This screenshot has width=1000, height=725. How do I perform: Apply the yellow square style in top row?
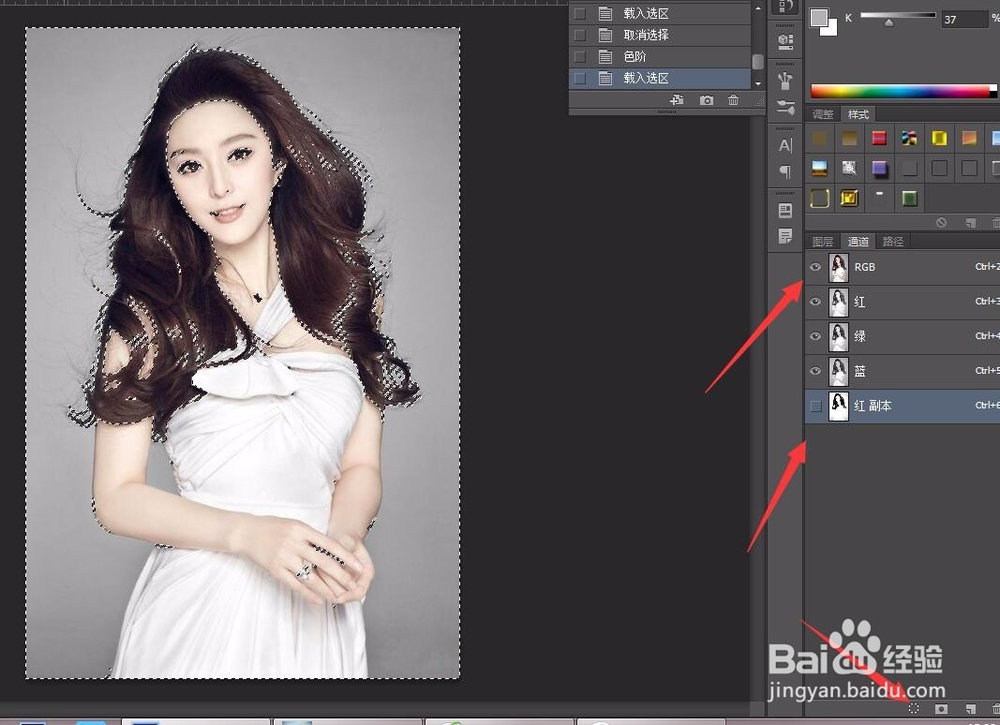939,138
